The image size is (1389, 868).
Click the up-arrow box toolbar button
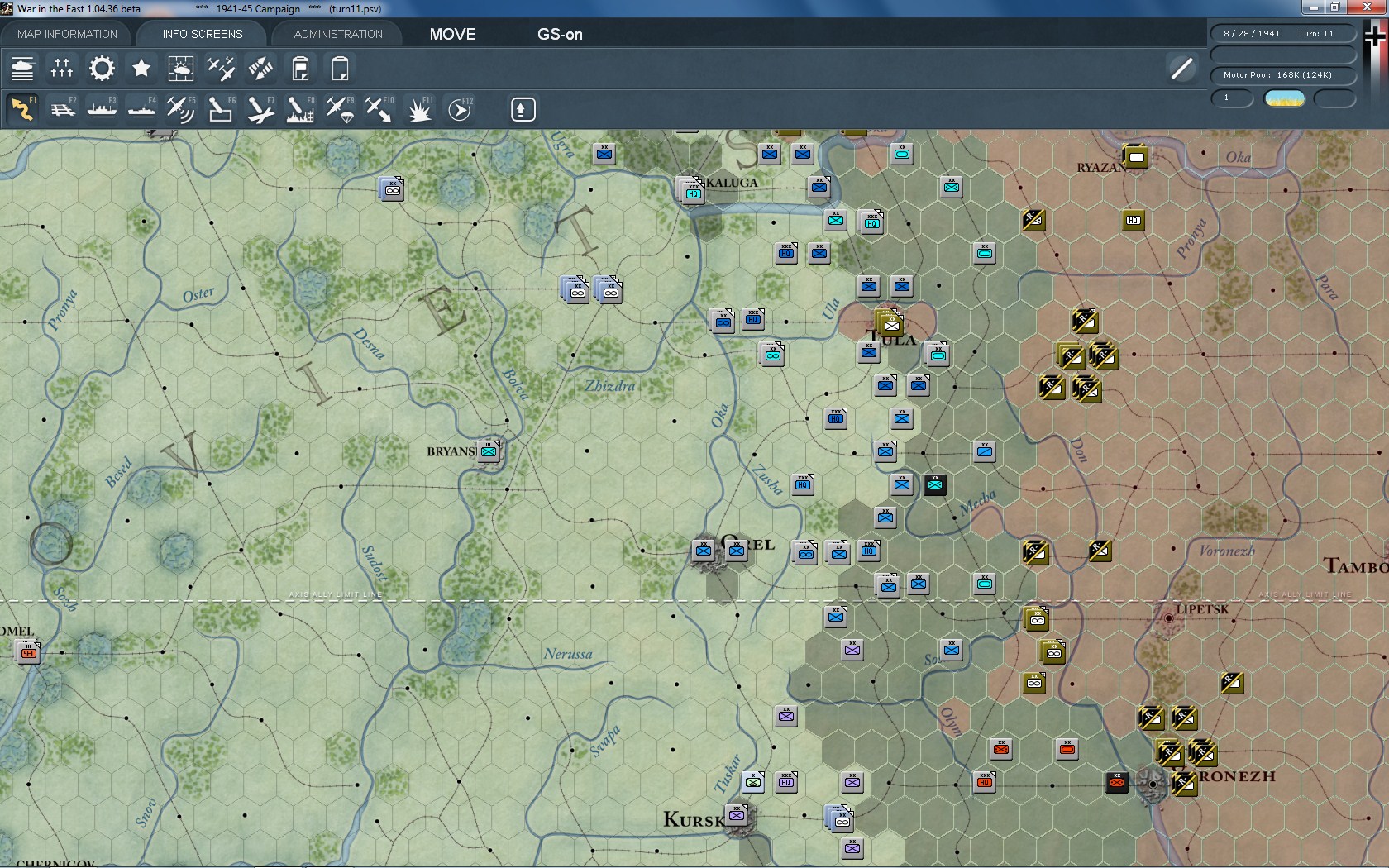[x=523, y=109]
